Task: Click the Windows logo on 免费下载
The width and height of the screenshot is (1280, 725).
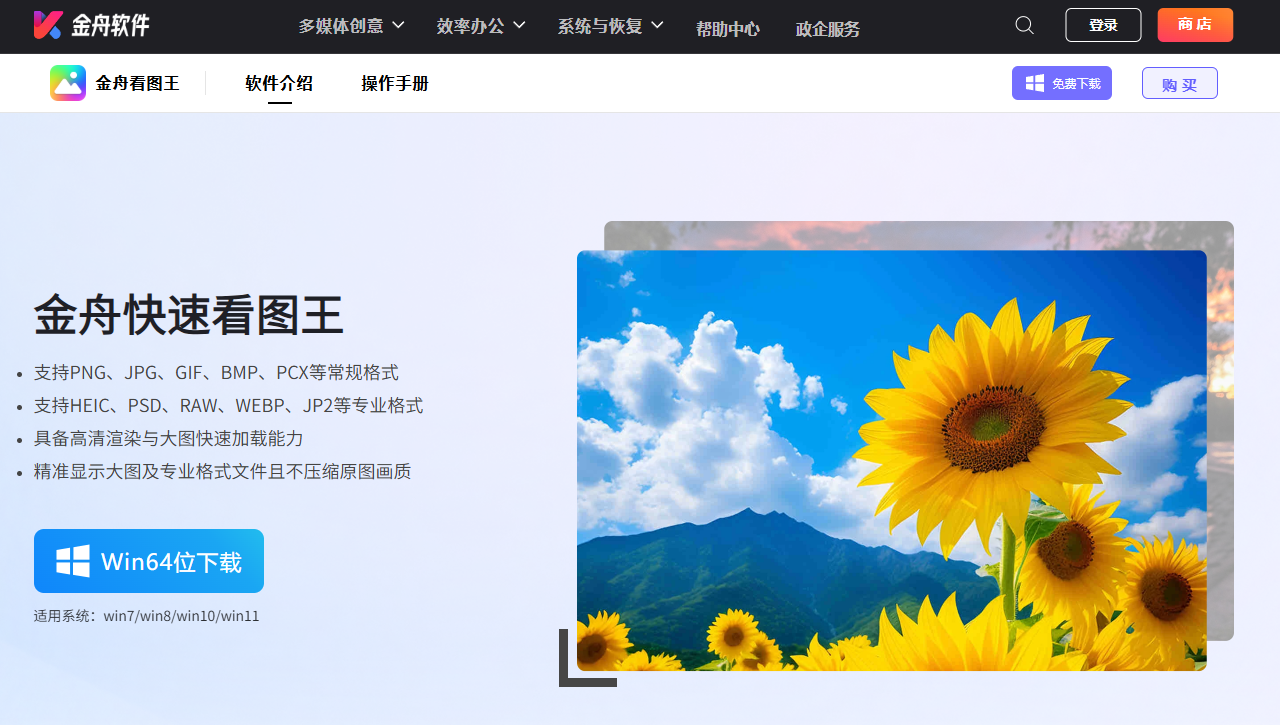Action: (1035, 84)
